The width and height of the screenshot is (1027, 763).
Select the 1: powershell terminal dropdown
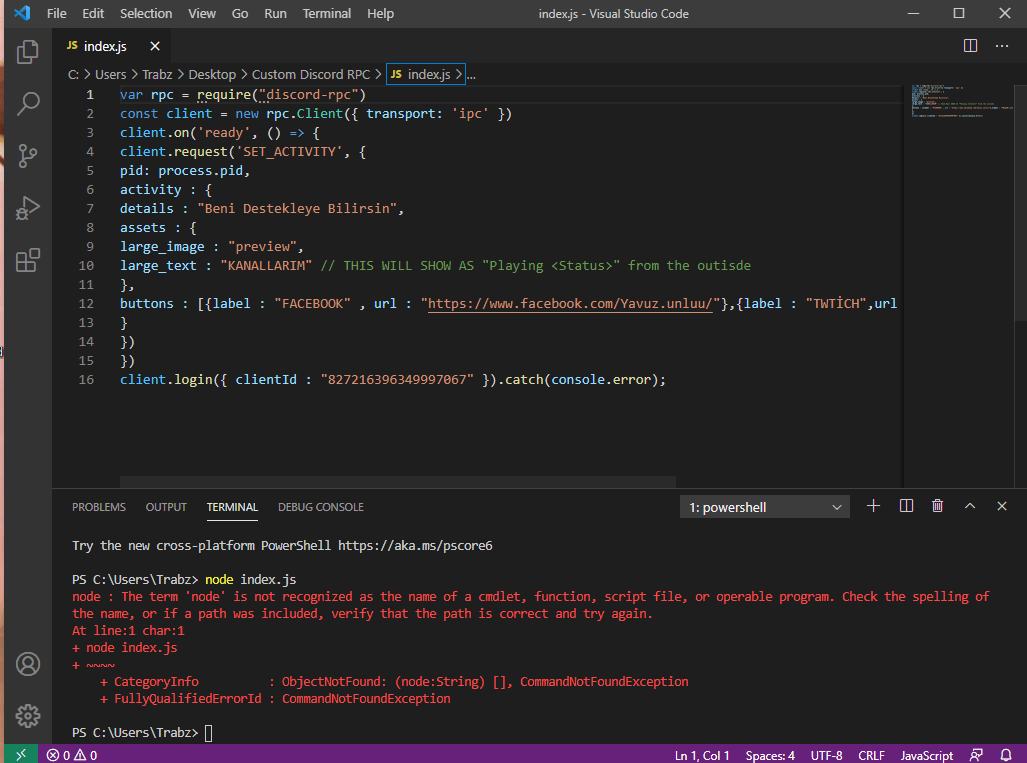764,507
